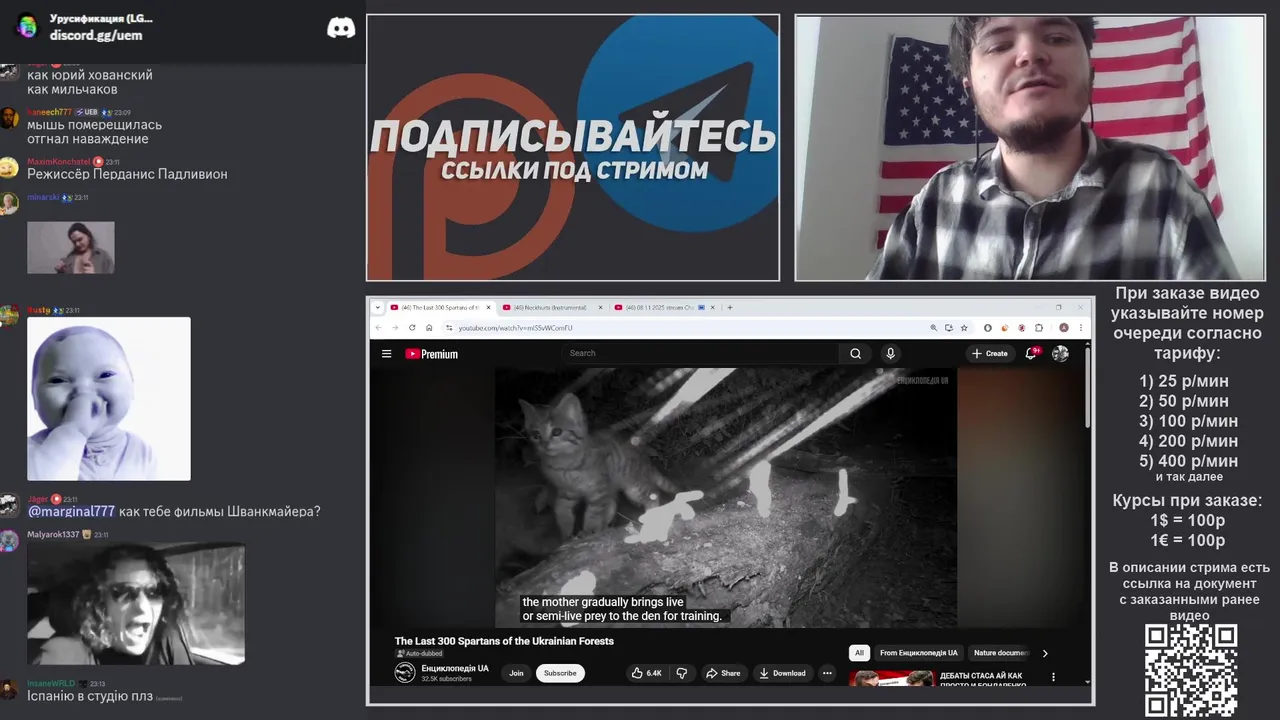Viewport: 1280px width, 720px height.
Task: Click the Create button
Action: tap(990, 353)
